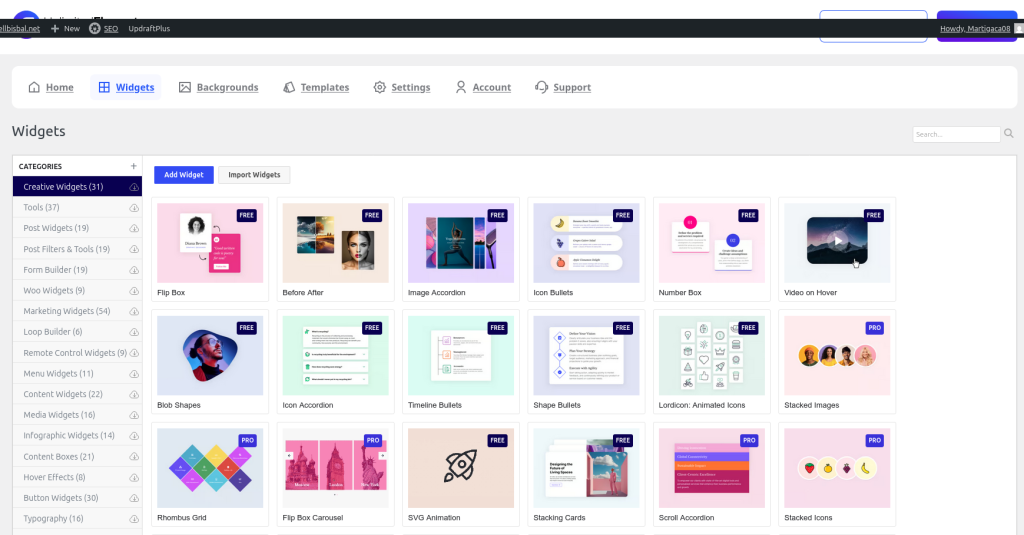Open the SEO item in admin bar

(x=104, y=29)
